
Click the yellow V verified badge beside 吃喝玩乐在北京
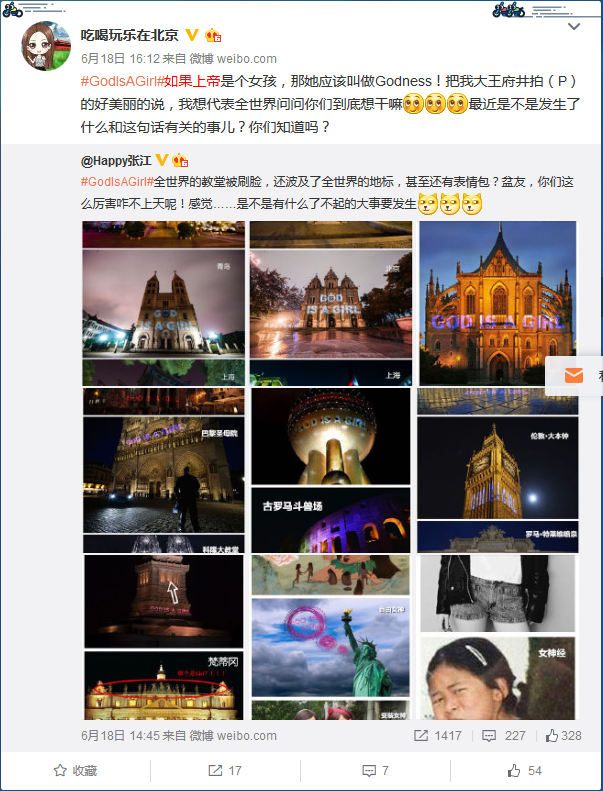(x=192, y=35)
